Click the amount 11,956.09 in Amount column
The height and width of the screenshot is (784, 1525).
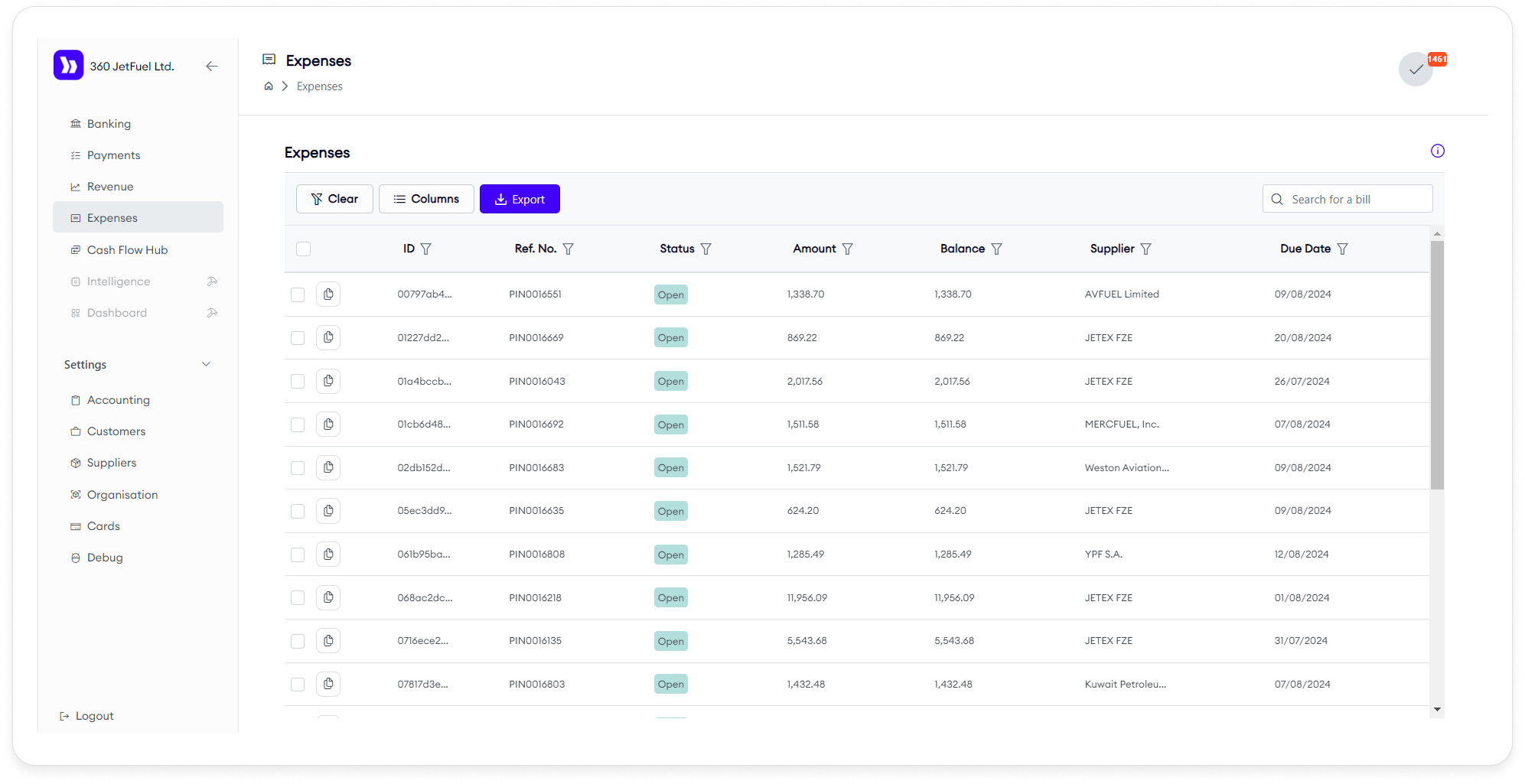click(807, 598)
